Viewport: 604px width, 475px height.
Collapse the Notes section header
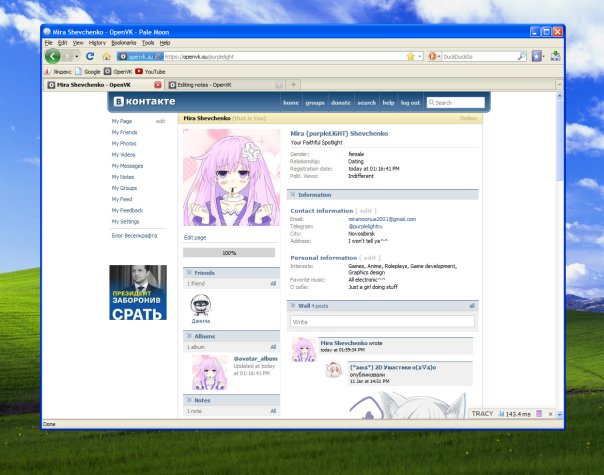click(232, 400)
